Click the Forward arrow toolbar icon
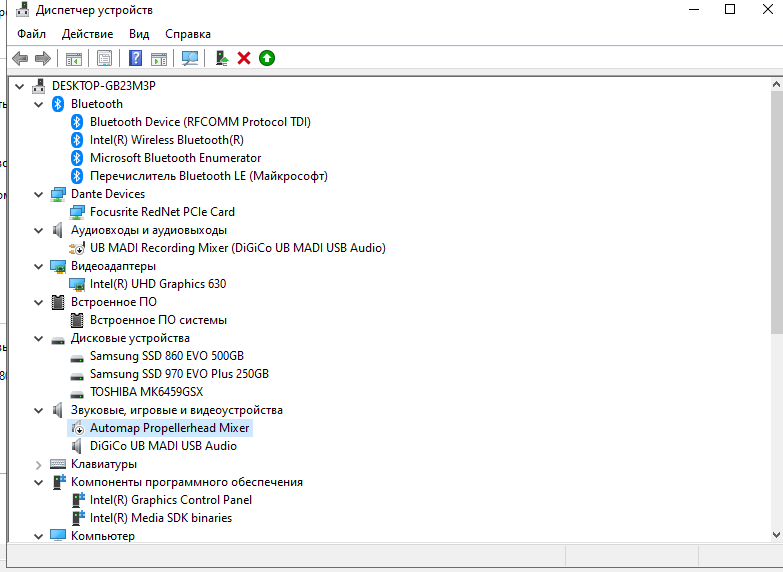The height and width of the screenshot is (572, 783). pyautogui.click(x=43, y=58)
